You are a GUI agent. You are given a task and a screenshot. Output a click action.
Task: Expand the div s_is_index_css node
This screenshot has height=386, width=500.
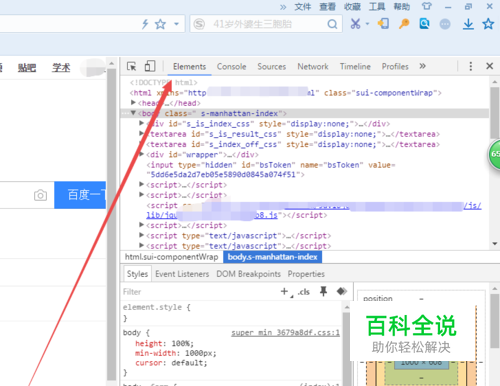[x=142, y=123]
